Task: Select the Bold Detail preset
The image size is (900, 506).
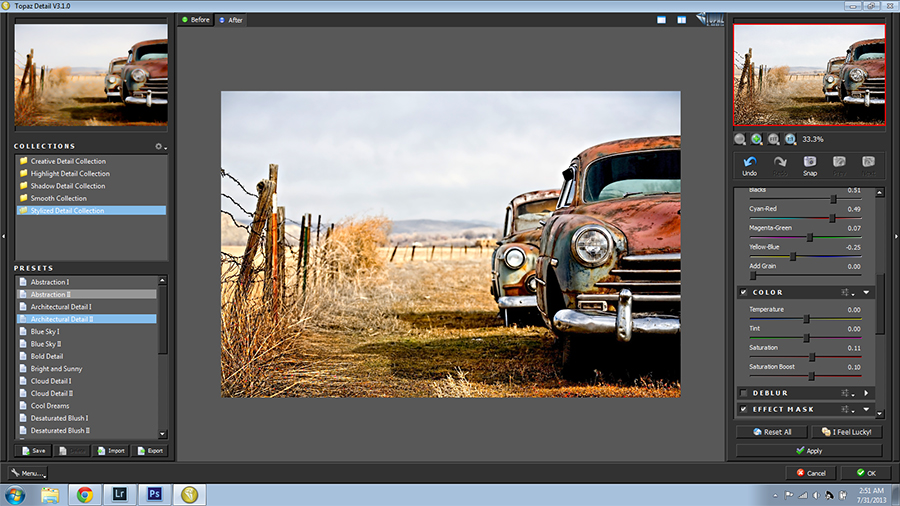Action: tap(47, 356)
